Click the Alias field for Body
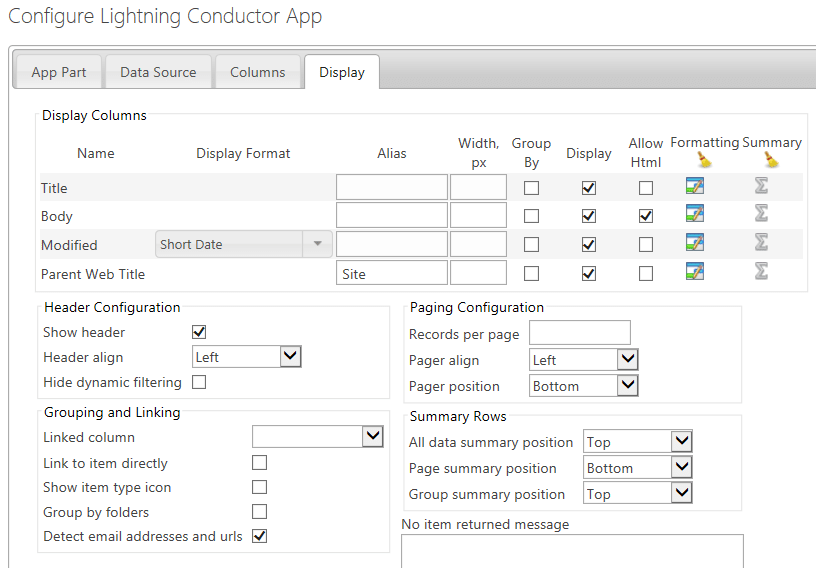 point(392,215)
